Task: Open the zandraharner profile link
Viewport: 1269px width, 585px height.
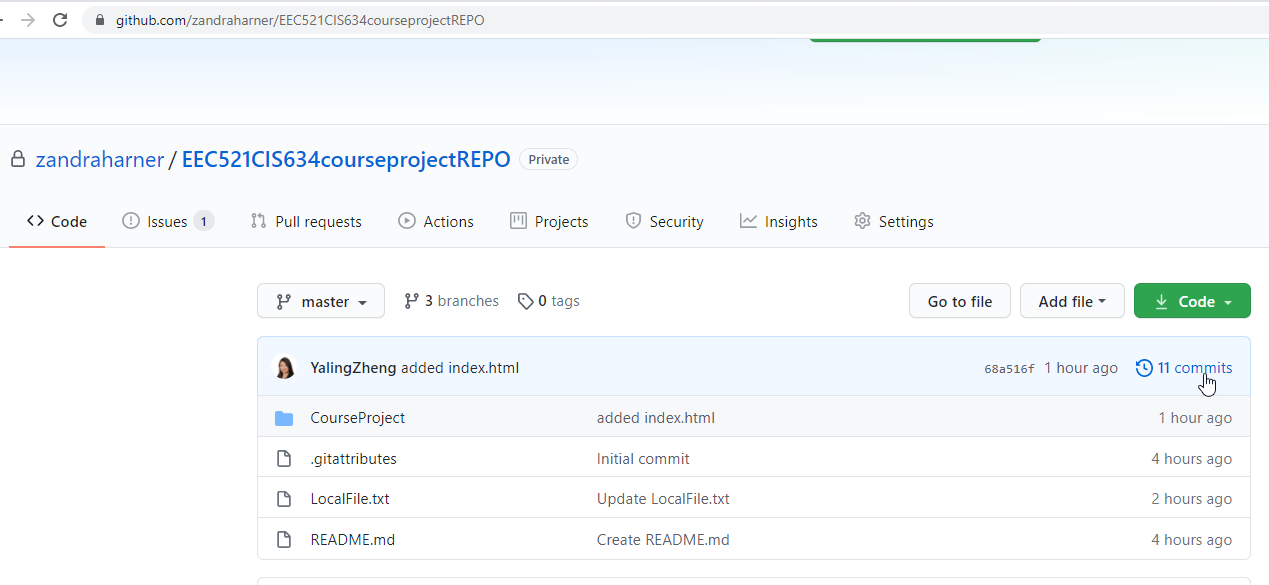Action: [x=100, y=159]
